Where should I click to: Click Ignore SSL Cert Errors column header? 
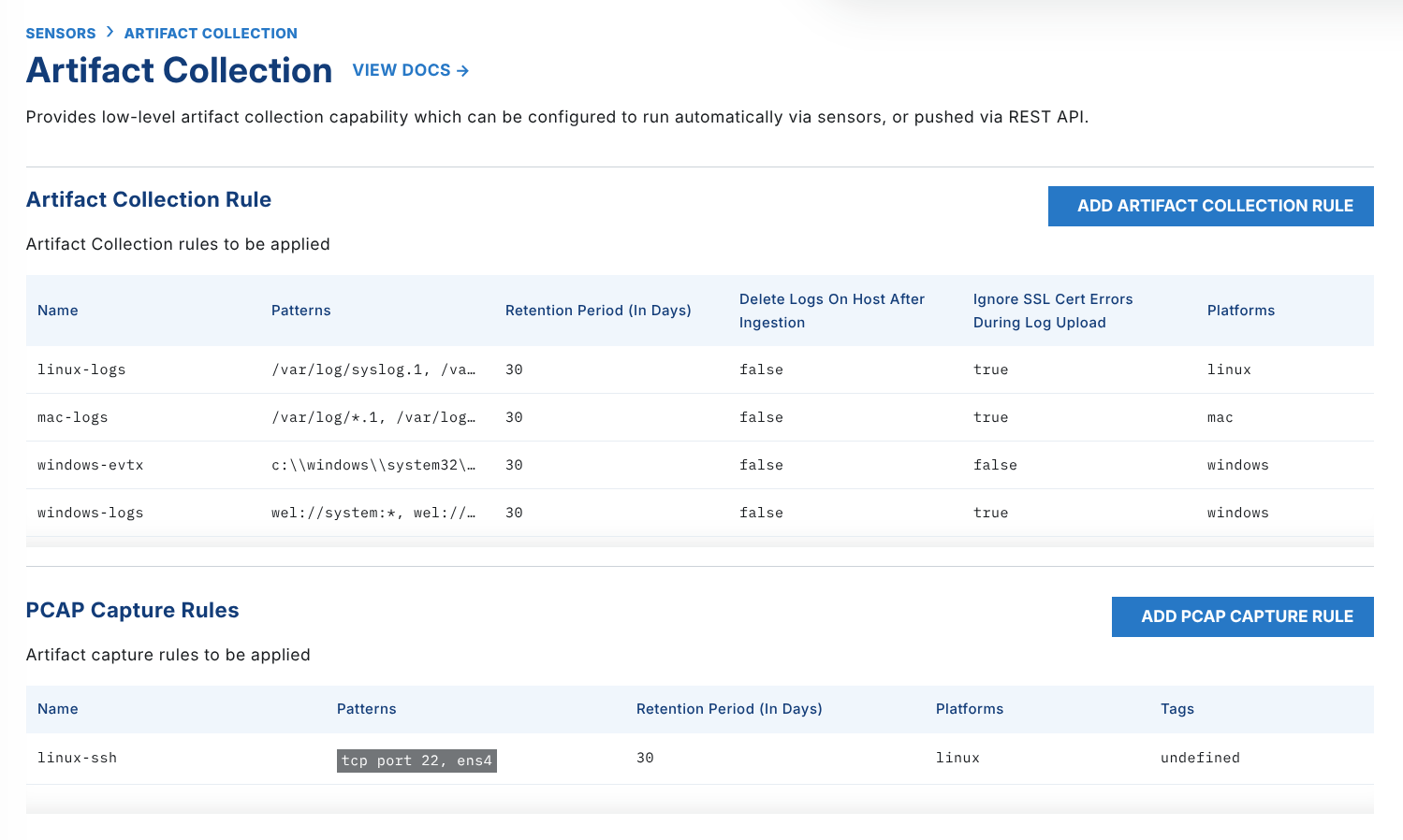tap(1052, 311)
